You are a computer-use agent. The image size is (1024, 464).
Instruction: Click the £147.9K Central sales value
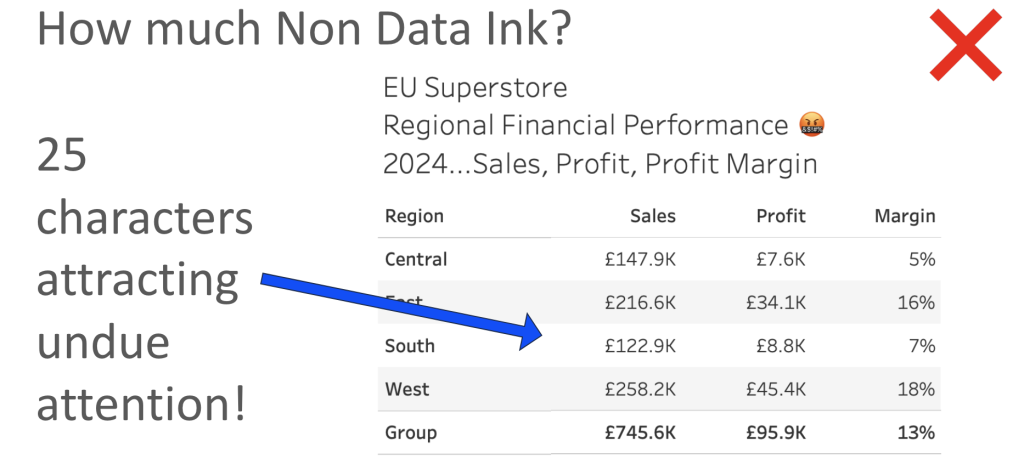click(x=640, y=259)
